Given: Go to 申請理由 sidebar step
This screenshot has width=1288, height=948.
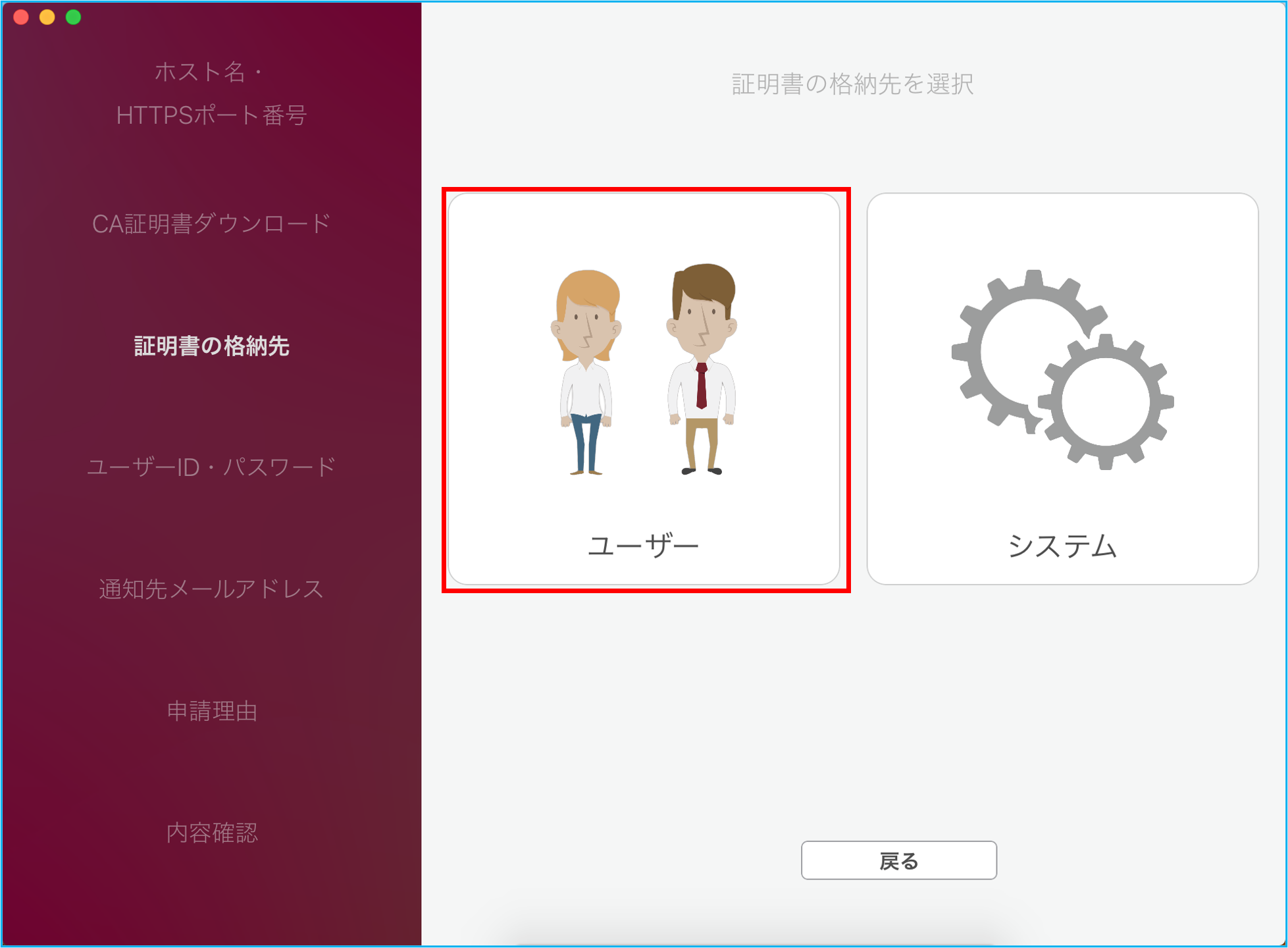Looking at the screenshot, I should [211, 711].
